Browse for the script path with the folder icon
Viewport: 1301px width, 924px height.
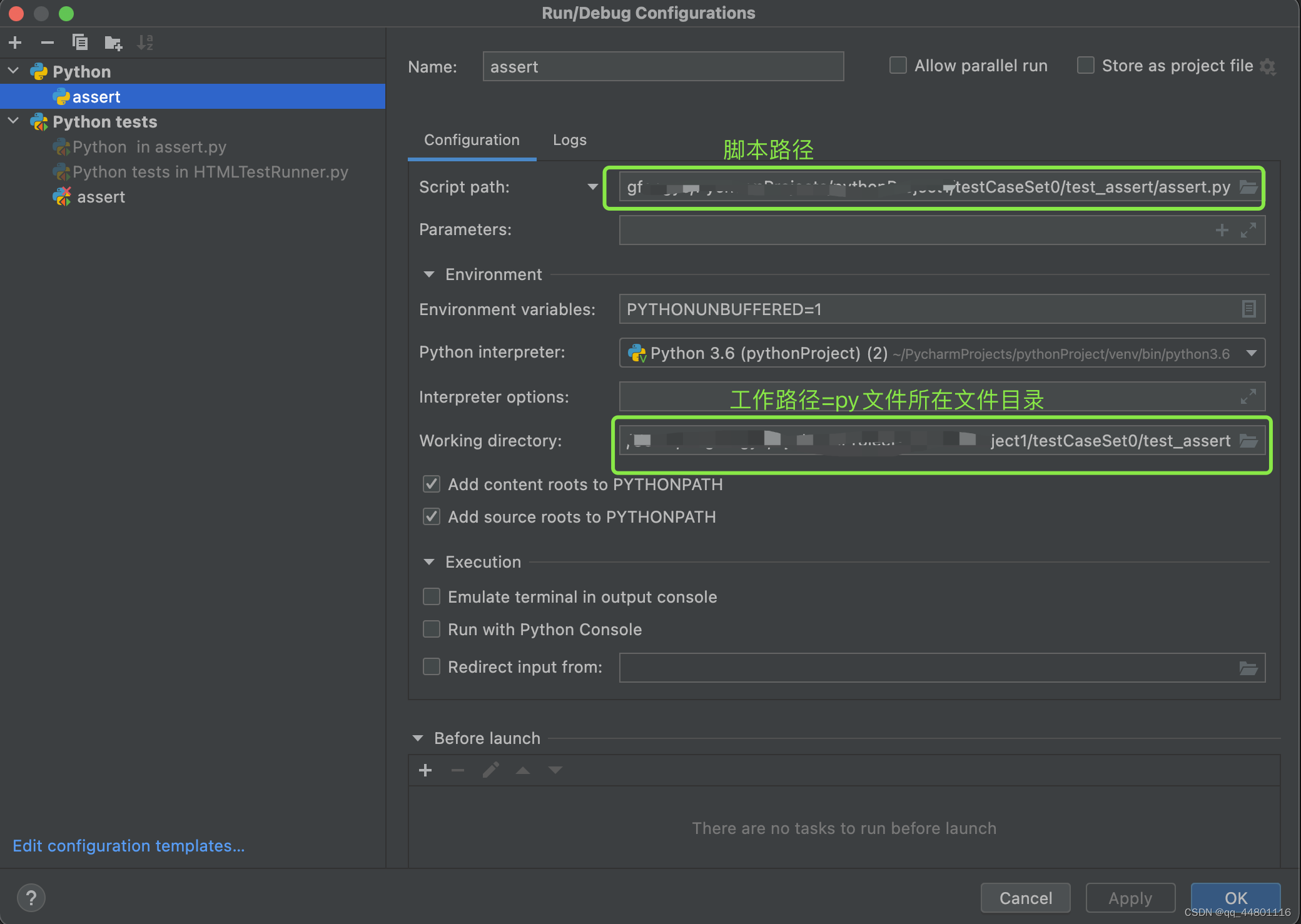tap(1248, 187)
